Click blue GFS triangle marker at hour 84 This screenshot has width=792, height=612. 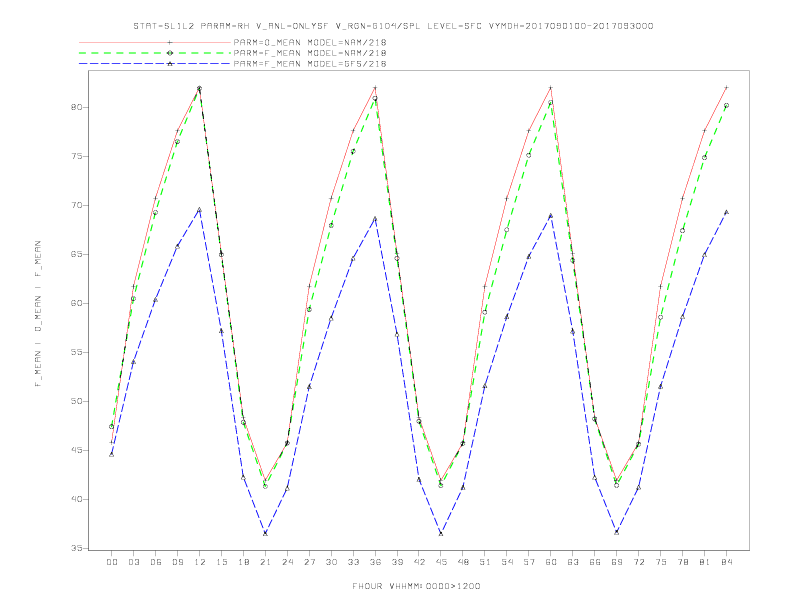[x=727, y=212]
